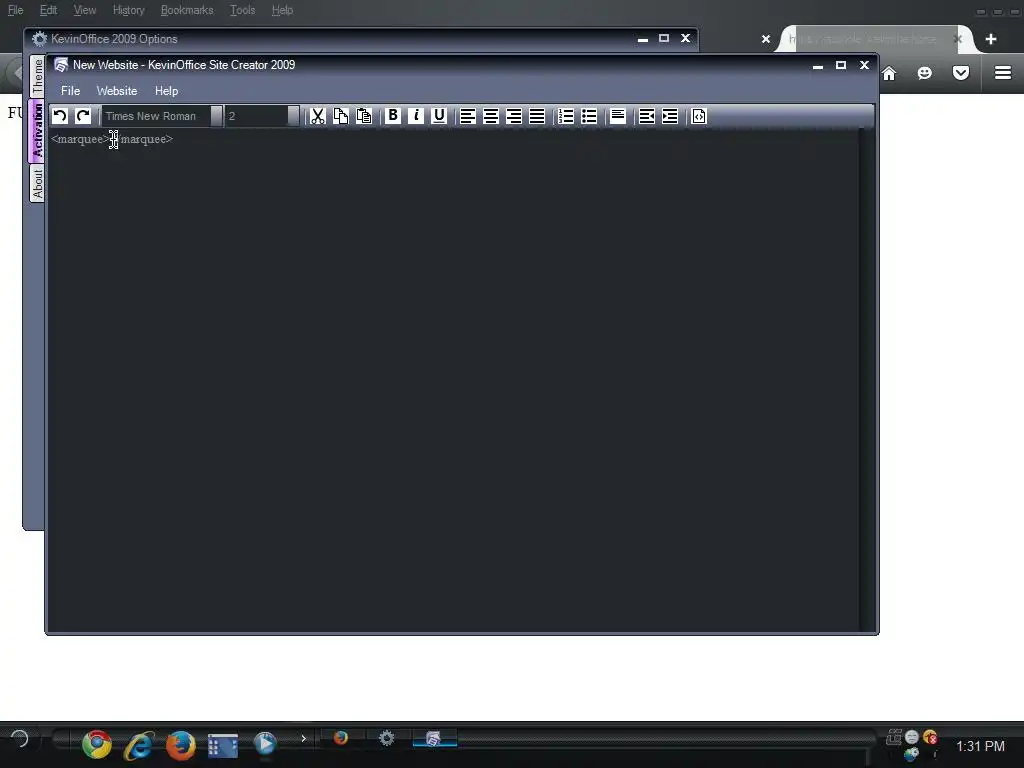This screenshot has width=1024, height=768.
Task: Insert a numbered list
Action: 566,116
